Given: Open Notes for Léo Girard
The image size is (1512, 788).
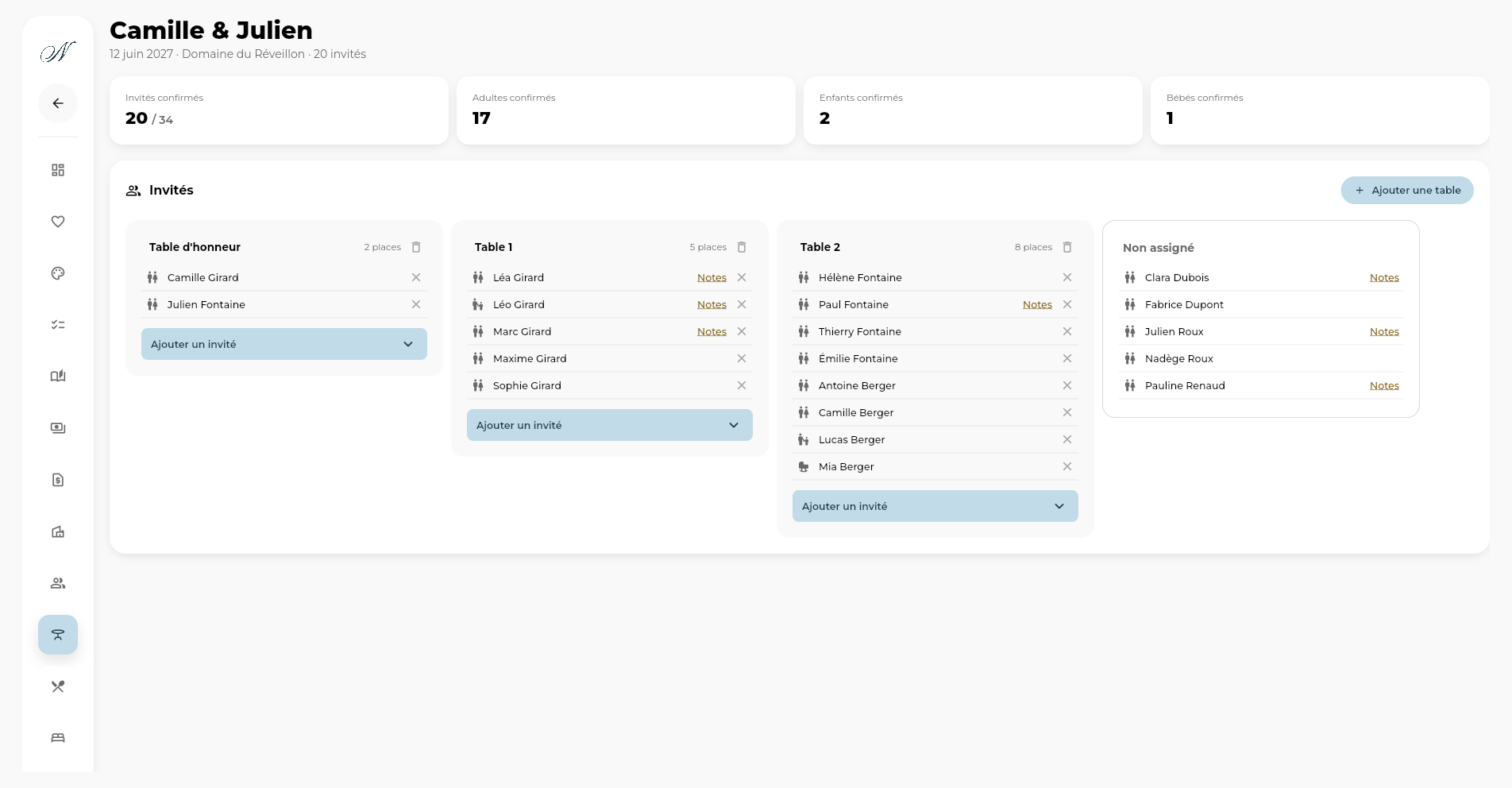Looking at the screenshot, I should tap(712, 304).
